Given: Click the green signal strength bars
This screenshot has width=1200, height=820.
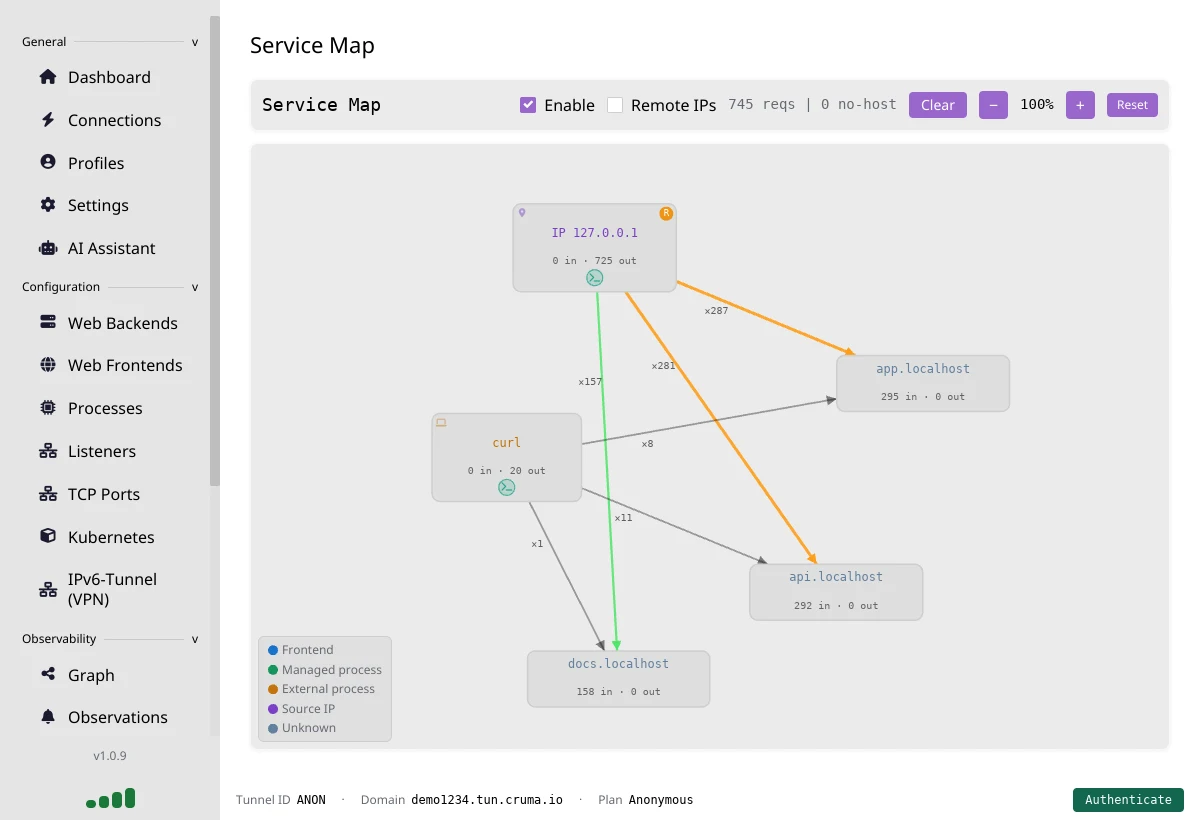Looking at the screenshot, I should click(111, 798).
